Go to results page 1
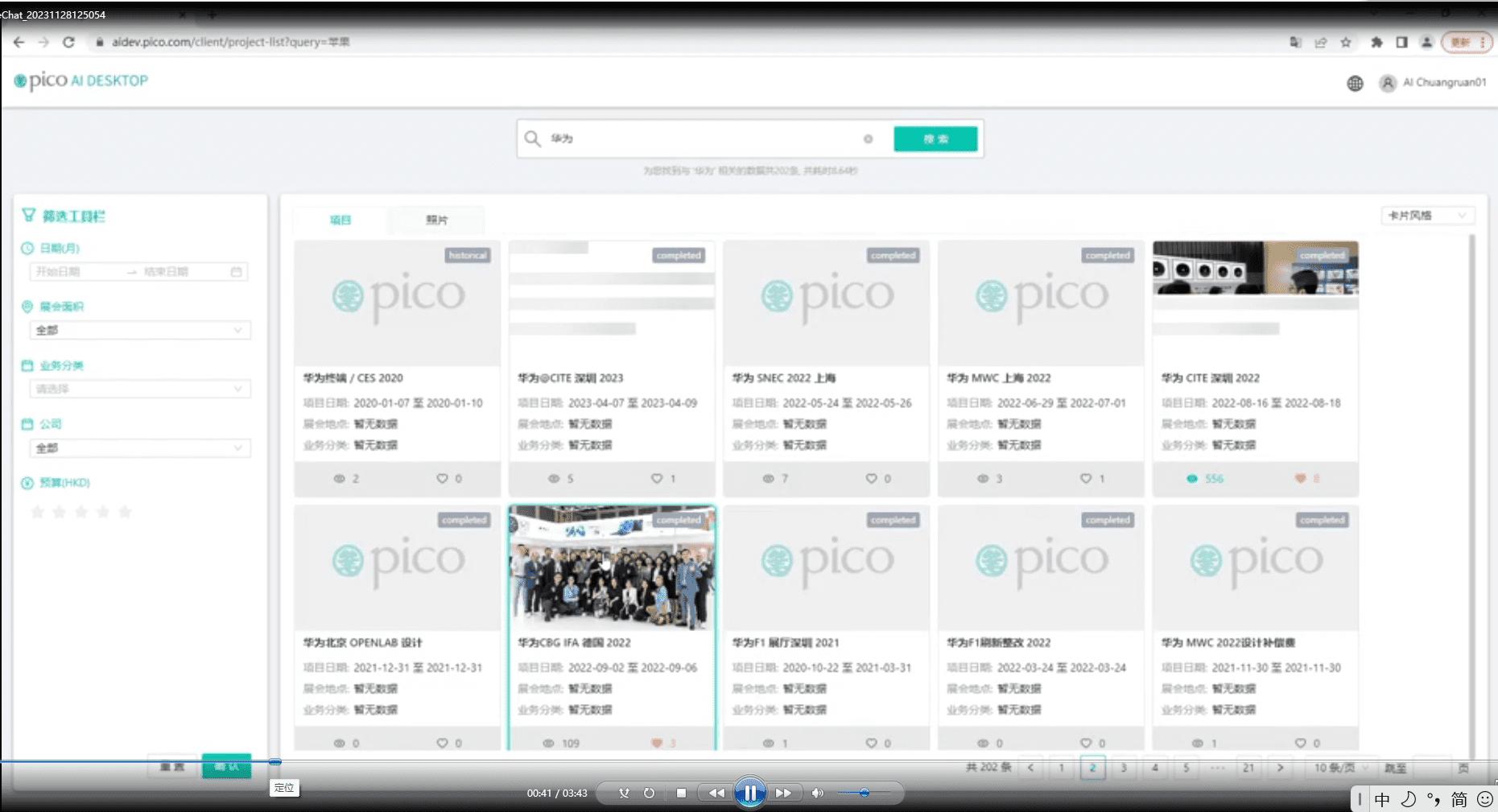The width and height of the screenshot is (1498, 812). pos(1062,768)
